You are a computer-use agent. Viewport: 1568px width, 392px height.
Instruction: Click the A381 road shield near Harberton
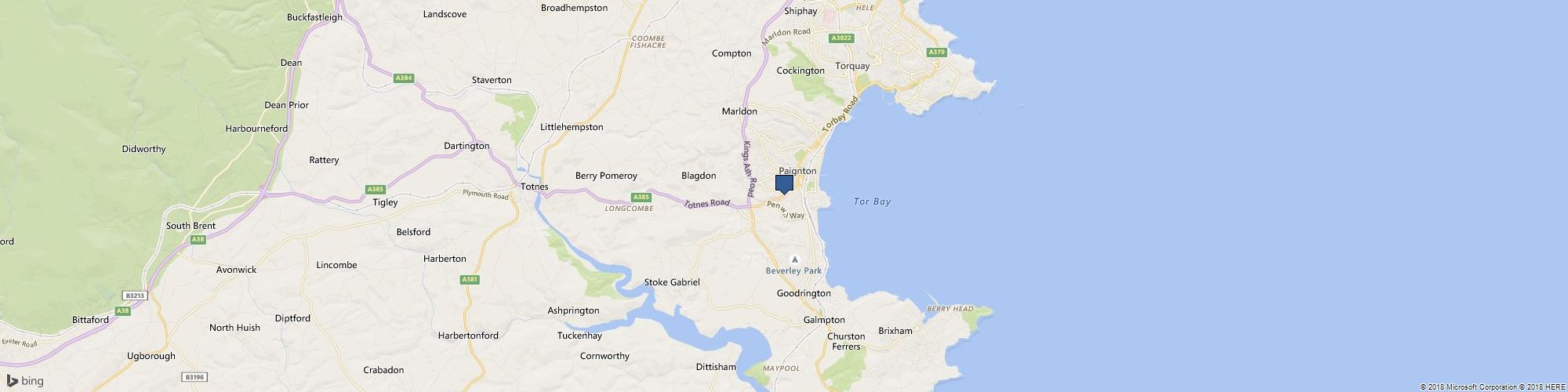469,280
